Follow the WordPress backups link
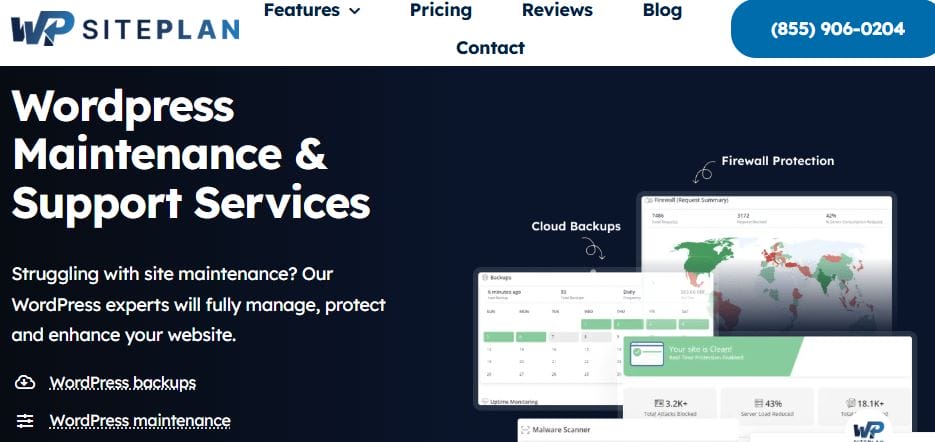This screenshot has height=442, width=935. pos(122,383)
